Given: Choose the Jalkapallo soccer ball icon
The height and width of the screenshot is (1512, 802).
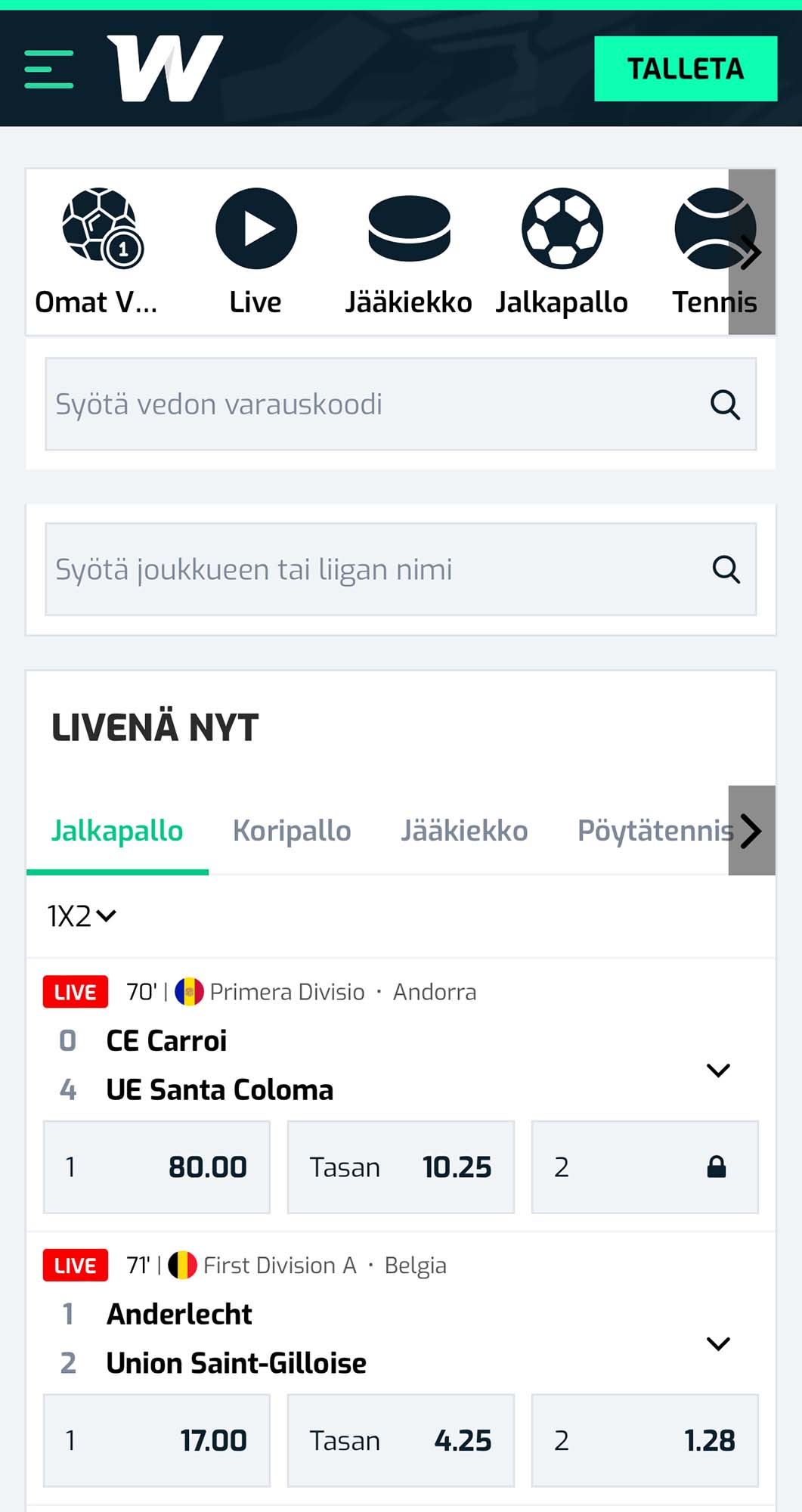Looking at the screenshot, I should (x=562, y=228).
